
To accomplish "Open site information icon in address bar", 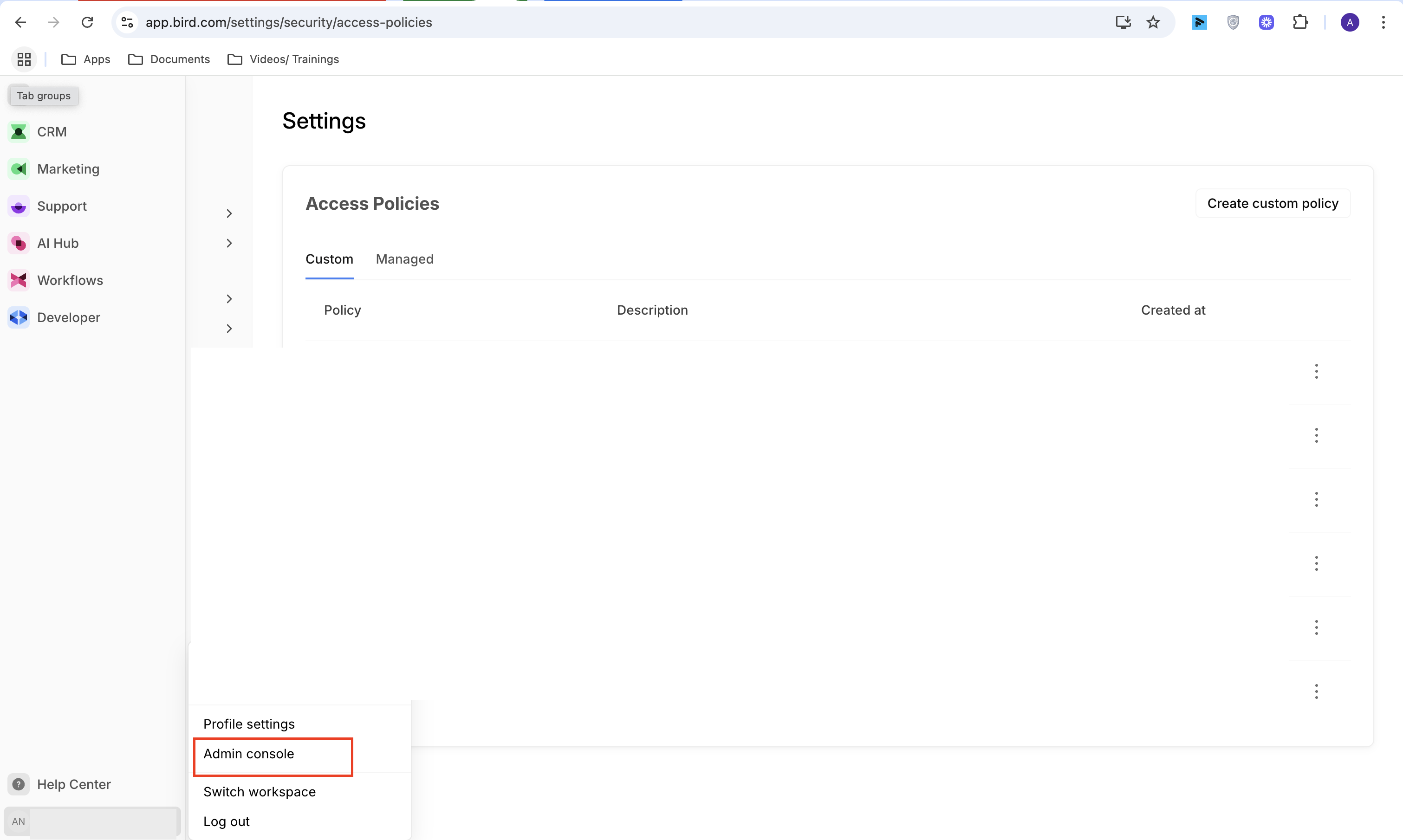I will (x=127, y=22).
